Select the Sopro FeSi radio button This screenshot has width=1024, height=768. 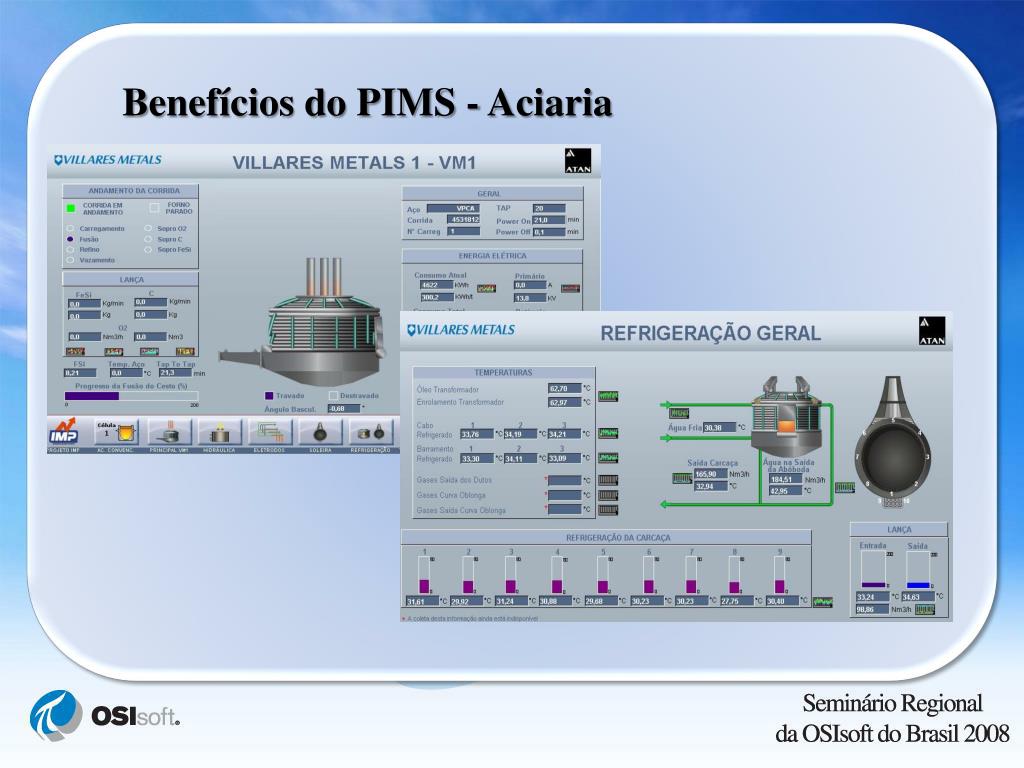click(148, 249)
